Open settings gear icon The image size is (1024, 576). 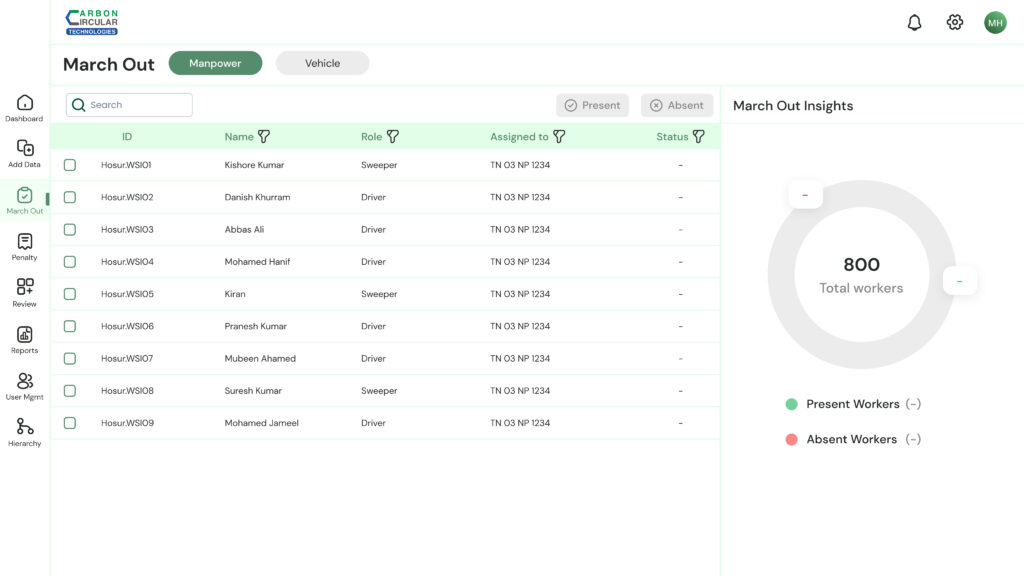tap(955, 23)
